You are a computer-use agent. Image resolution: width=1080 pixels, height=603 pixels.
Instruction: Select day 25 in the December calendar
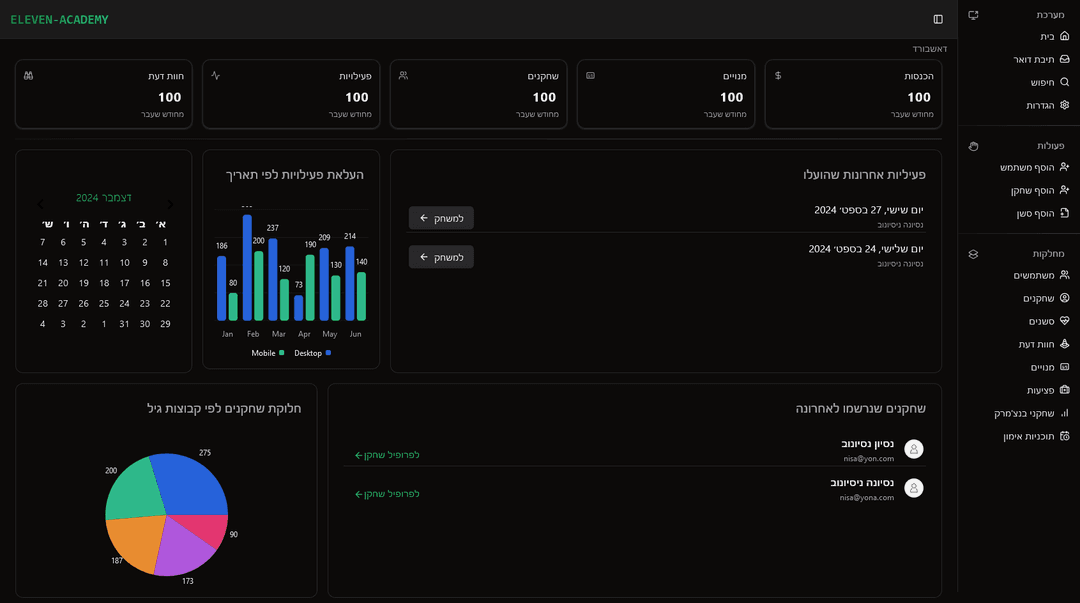[x=104, y=303]
